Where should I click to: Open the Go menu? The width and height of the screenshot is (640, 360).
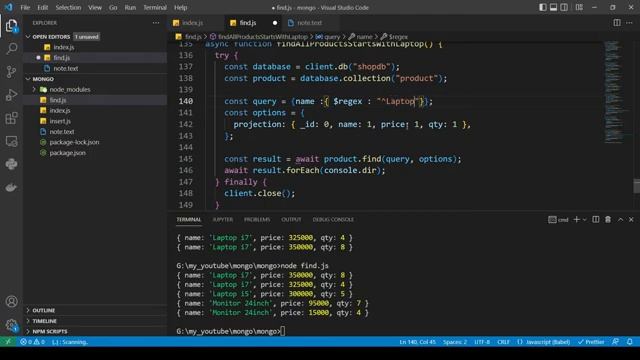113,7
